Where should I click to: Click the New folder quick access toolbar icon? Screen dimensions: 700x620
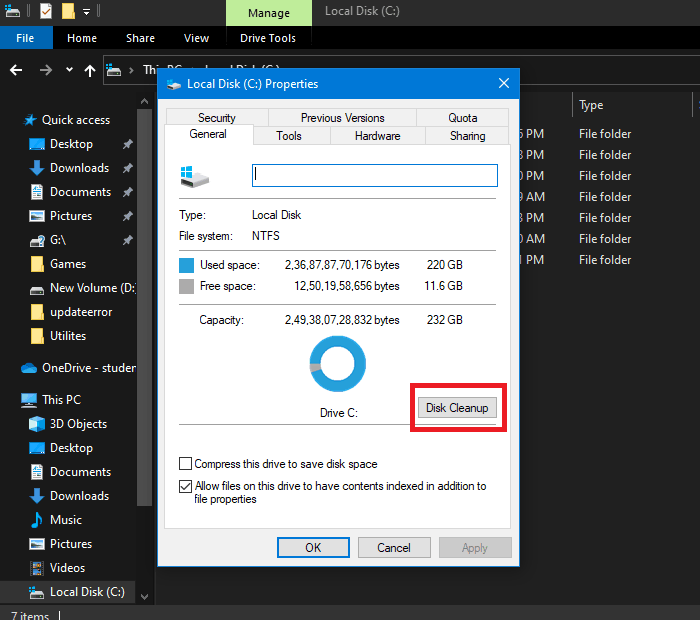(x=68, y=11)
